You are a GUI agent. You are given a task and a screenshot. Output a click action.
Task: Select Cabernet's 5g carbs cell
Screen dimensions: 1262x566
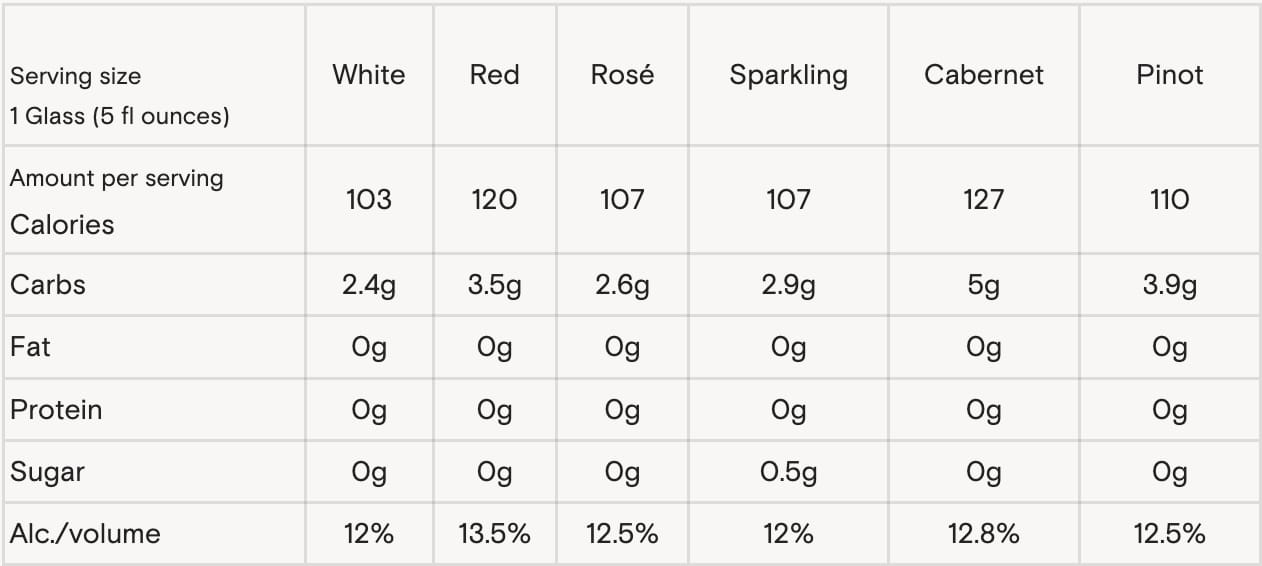983,286
